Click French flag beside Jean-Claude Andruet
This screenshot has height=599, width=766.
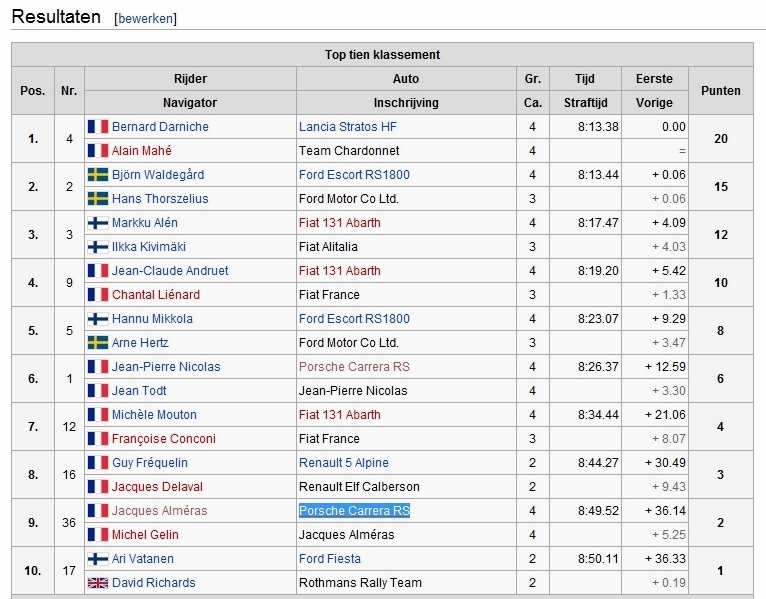point(98,270)
